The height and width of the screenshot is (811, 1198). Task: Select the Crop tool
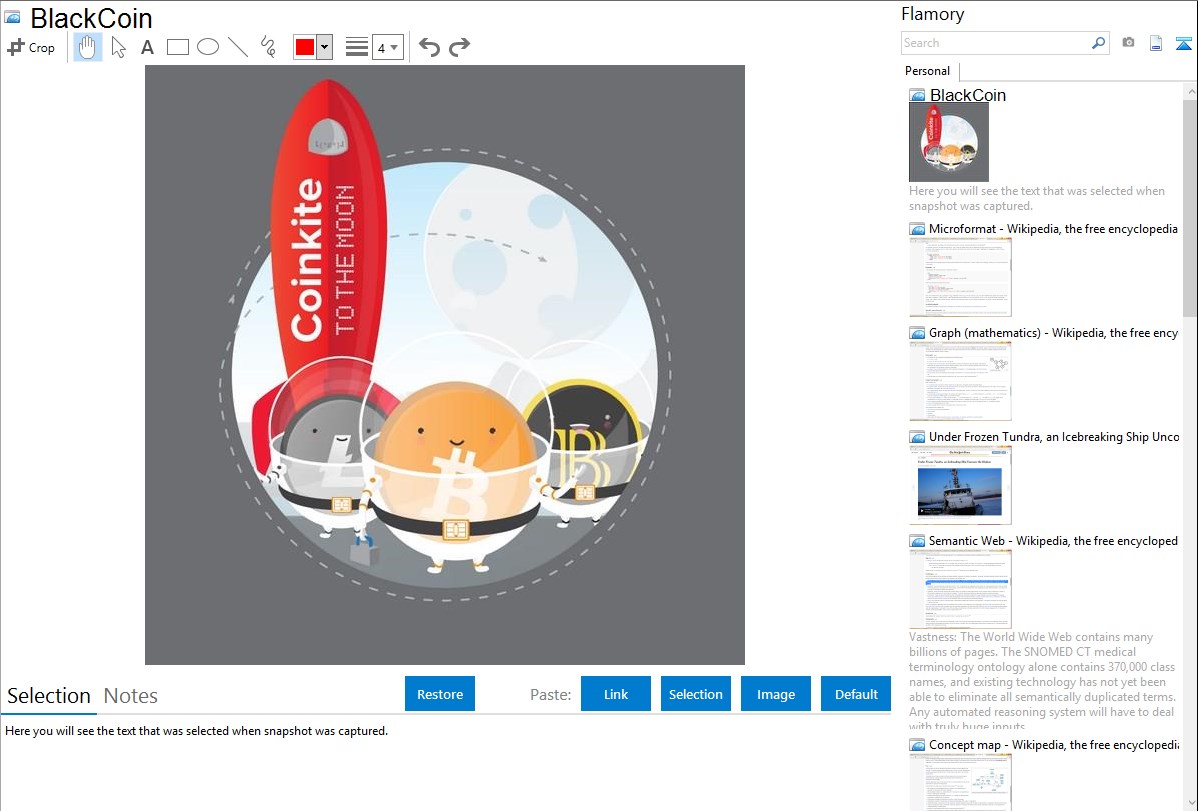pyautogui.click(x=31, y=47)
